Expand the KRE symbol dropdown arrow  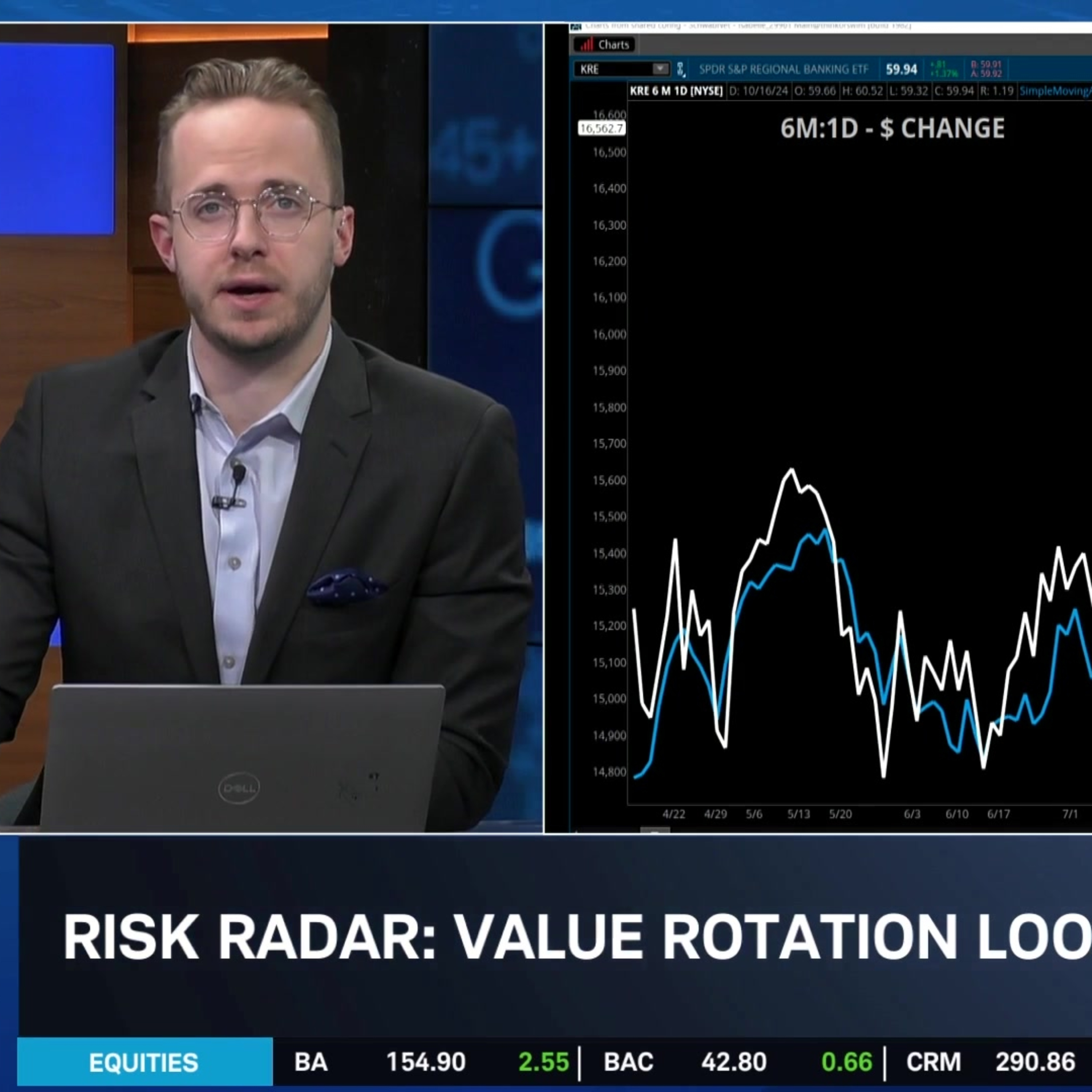pos(660,69)
